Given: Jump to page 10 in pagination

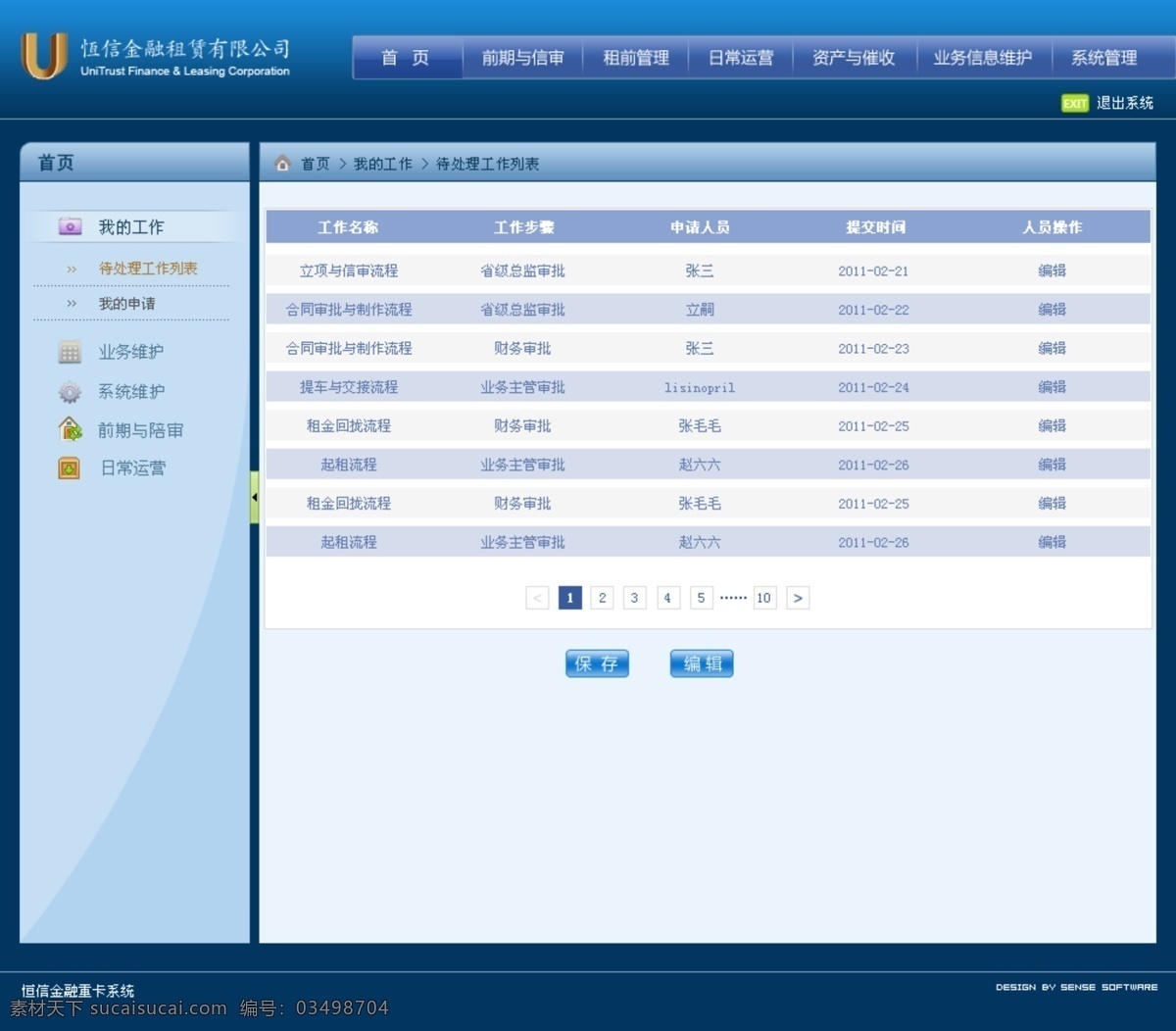Looking at the screenshot, I should click(764, 598).
